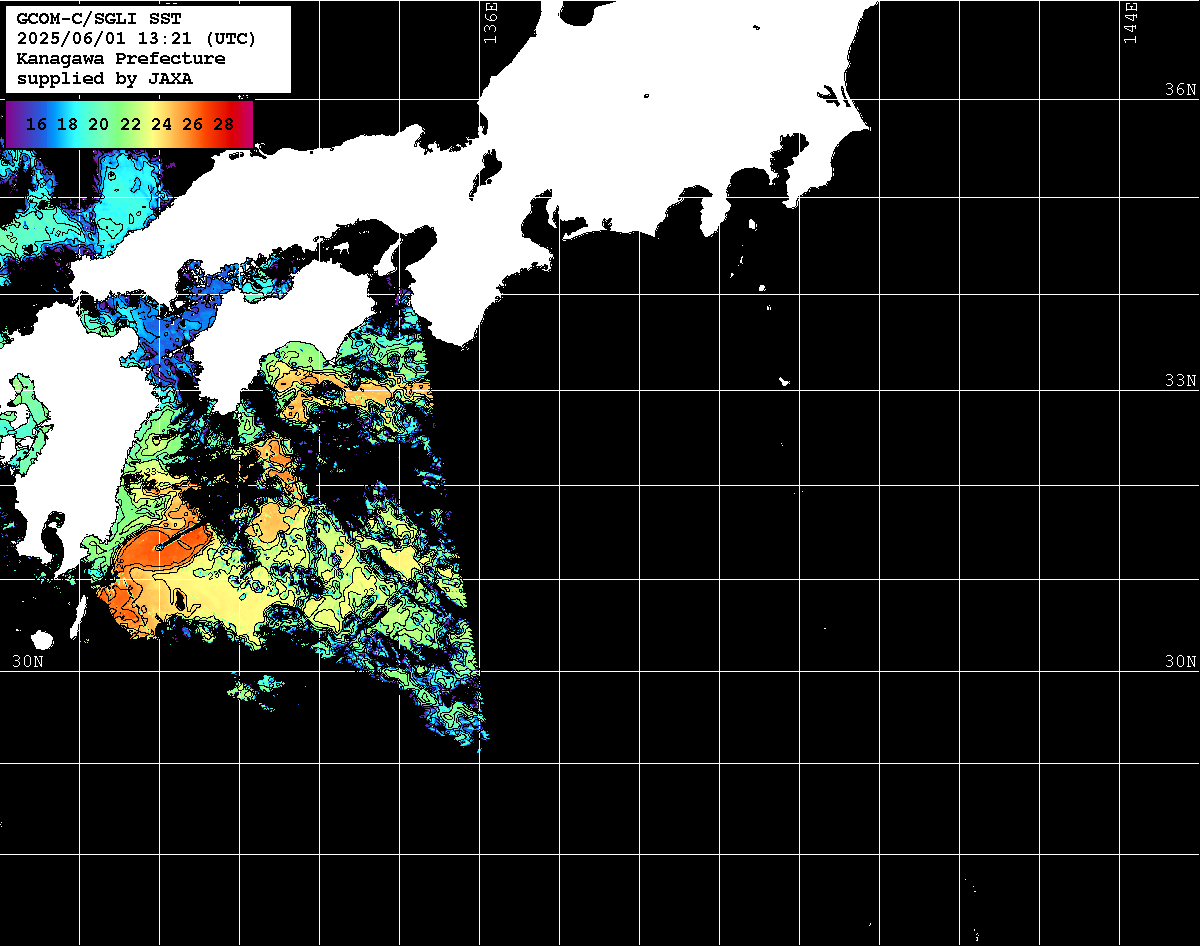
Task: Click the "supplied by JAXA" credit text
Action: [105, 78]
